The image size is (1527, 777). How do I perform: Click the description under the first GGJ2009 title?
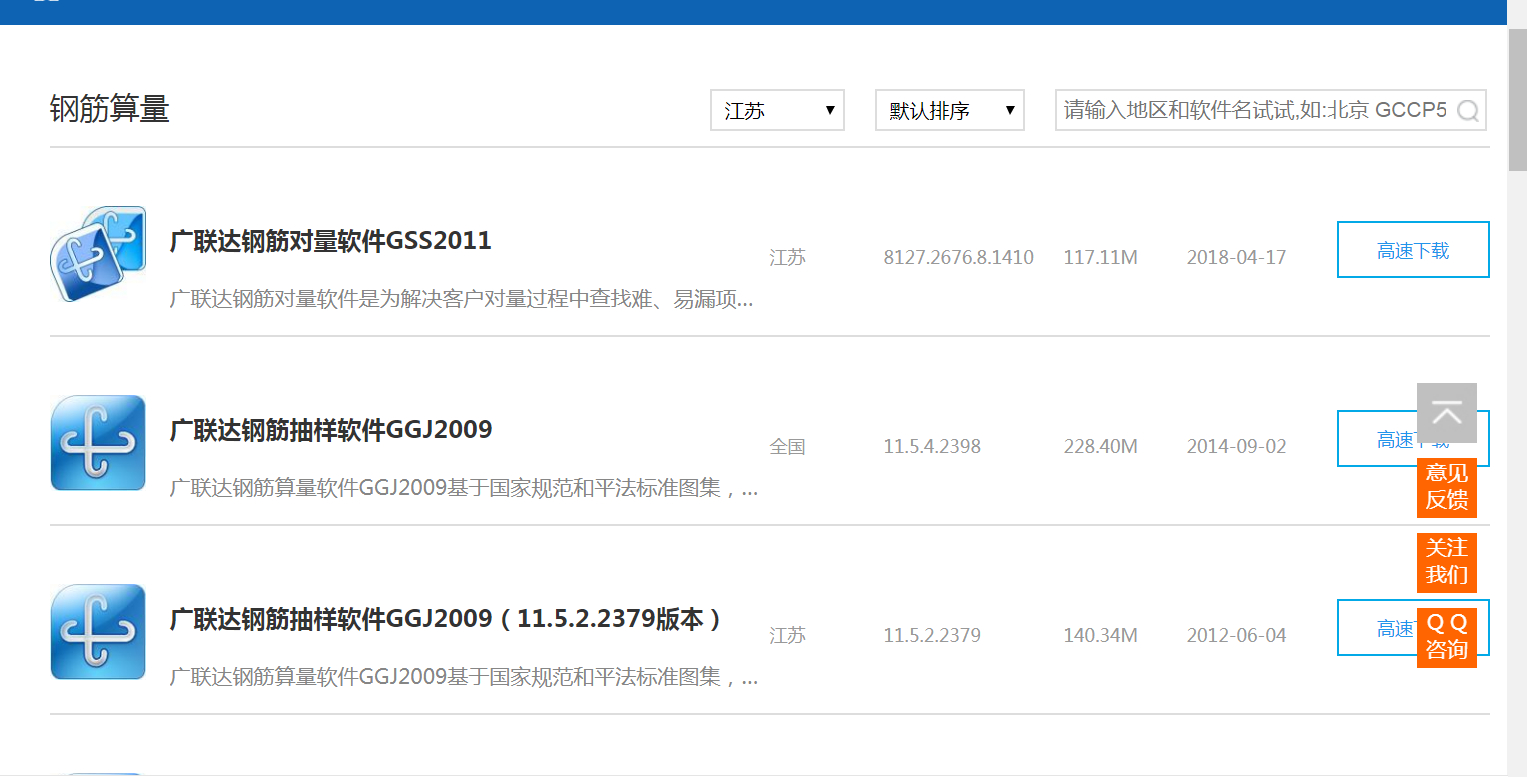pyautogui.click(x=464, y=489)
